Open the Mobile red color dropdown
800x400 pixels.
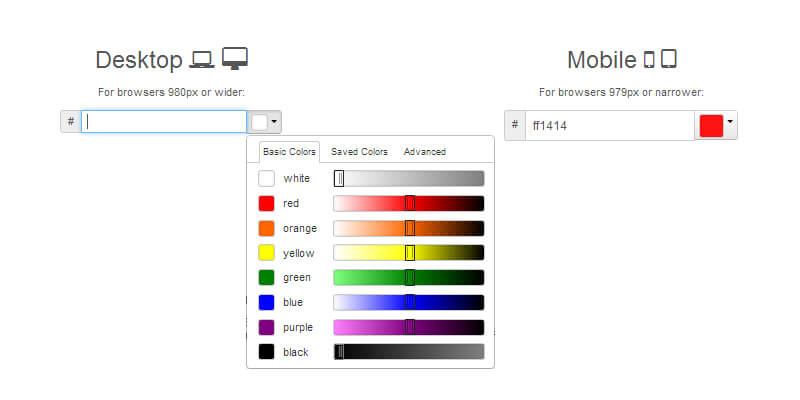tap(716, 125)
